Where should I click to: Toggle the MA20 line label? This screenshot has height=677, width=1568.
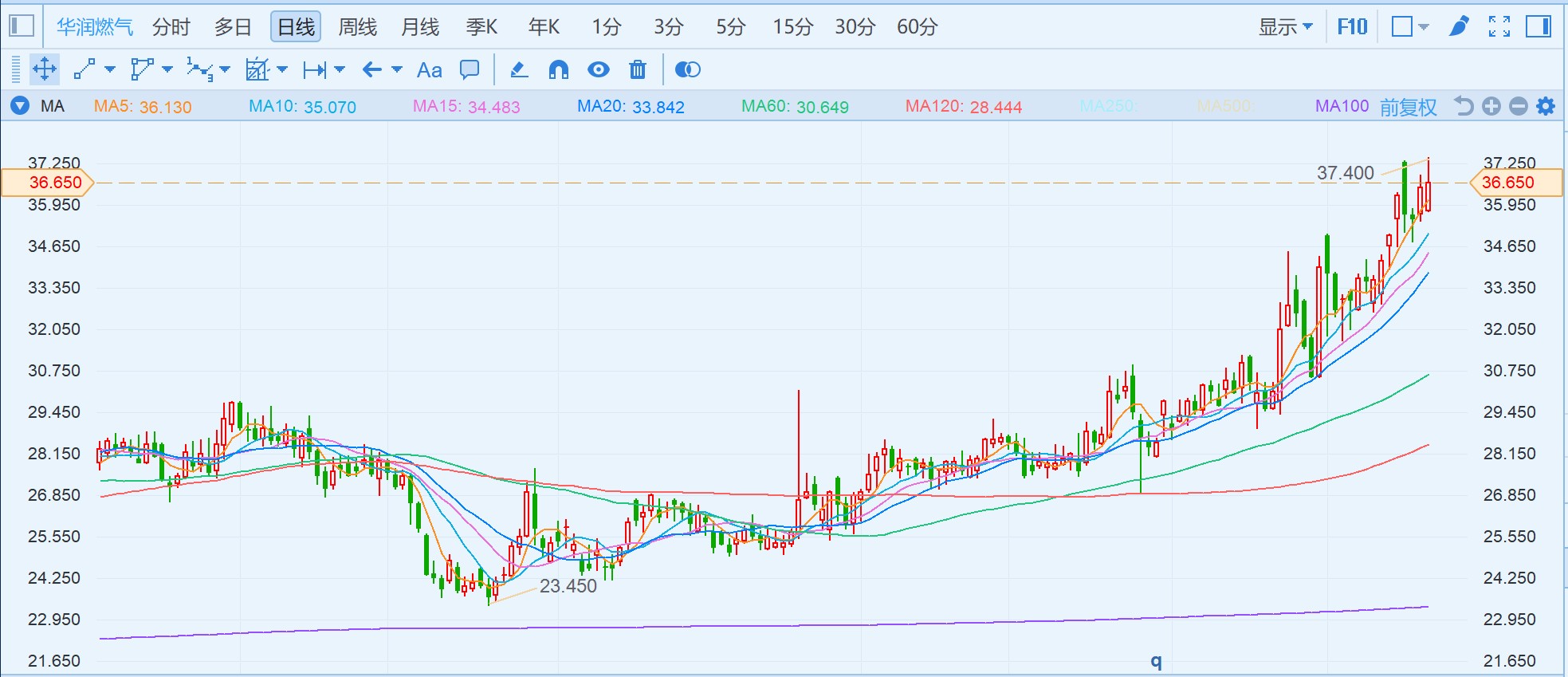(x=631, y=107)
